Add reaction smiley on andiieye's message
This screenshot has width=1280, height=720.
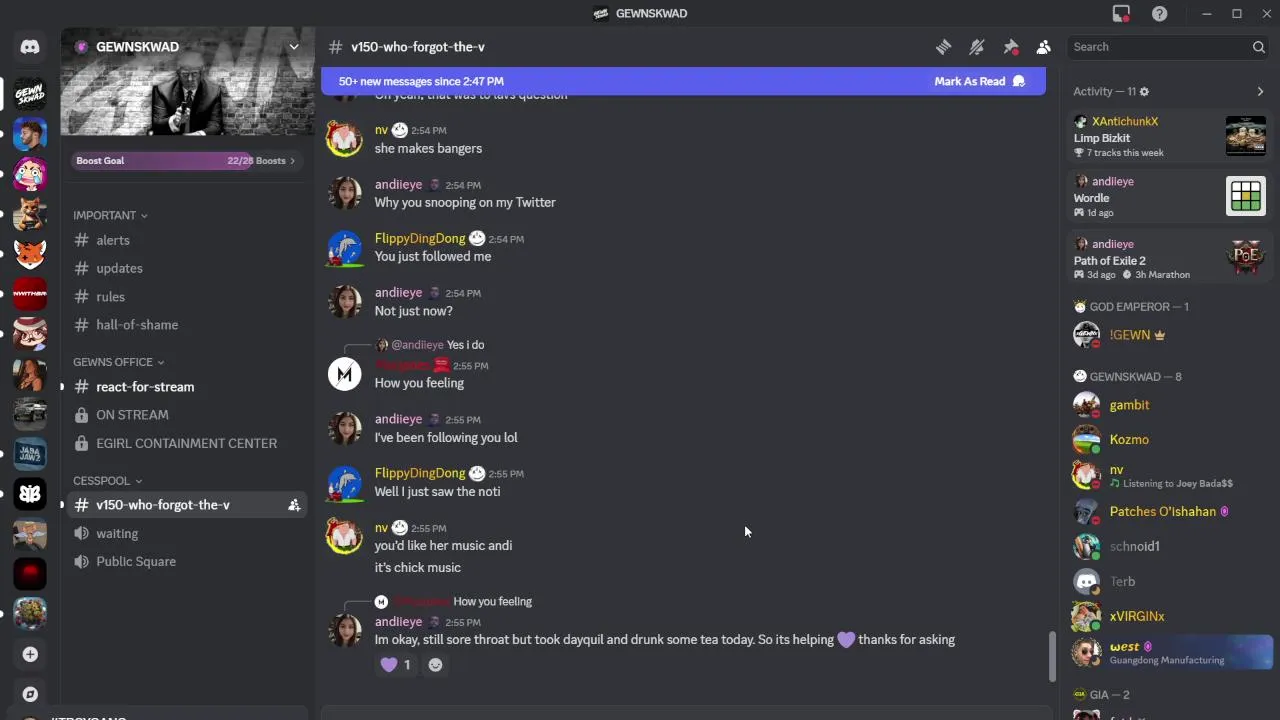(x=435, y=665)
